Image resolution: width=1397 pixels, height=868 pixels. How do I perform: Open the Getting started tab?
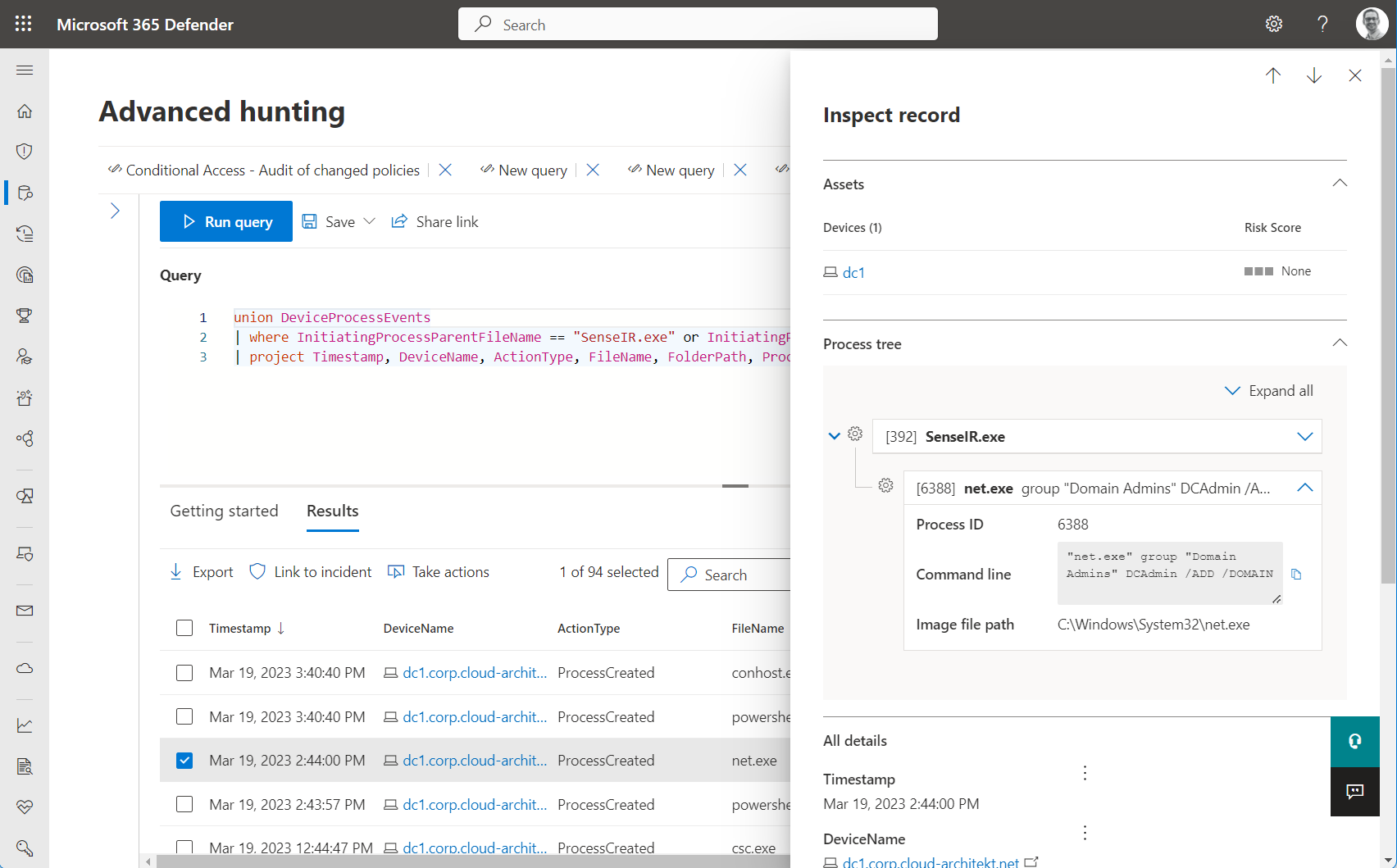(224, 511)
